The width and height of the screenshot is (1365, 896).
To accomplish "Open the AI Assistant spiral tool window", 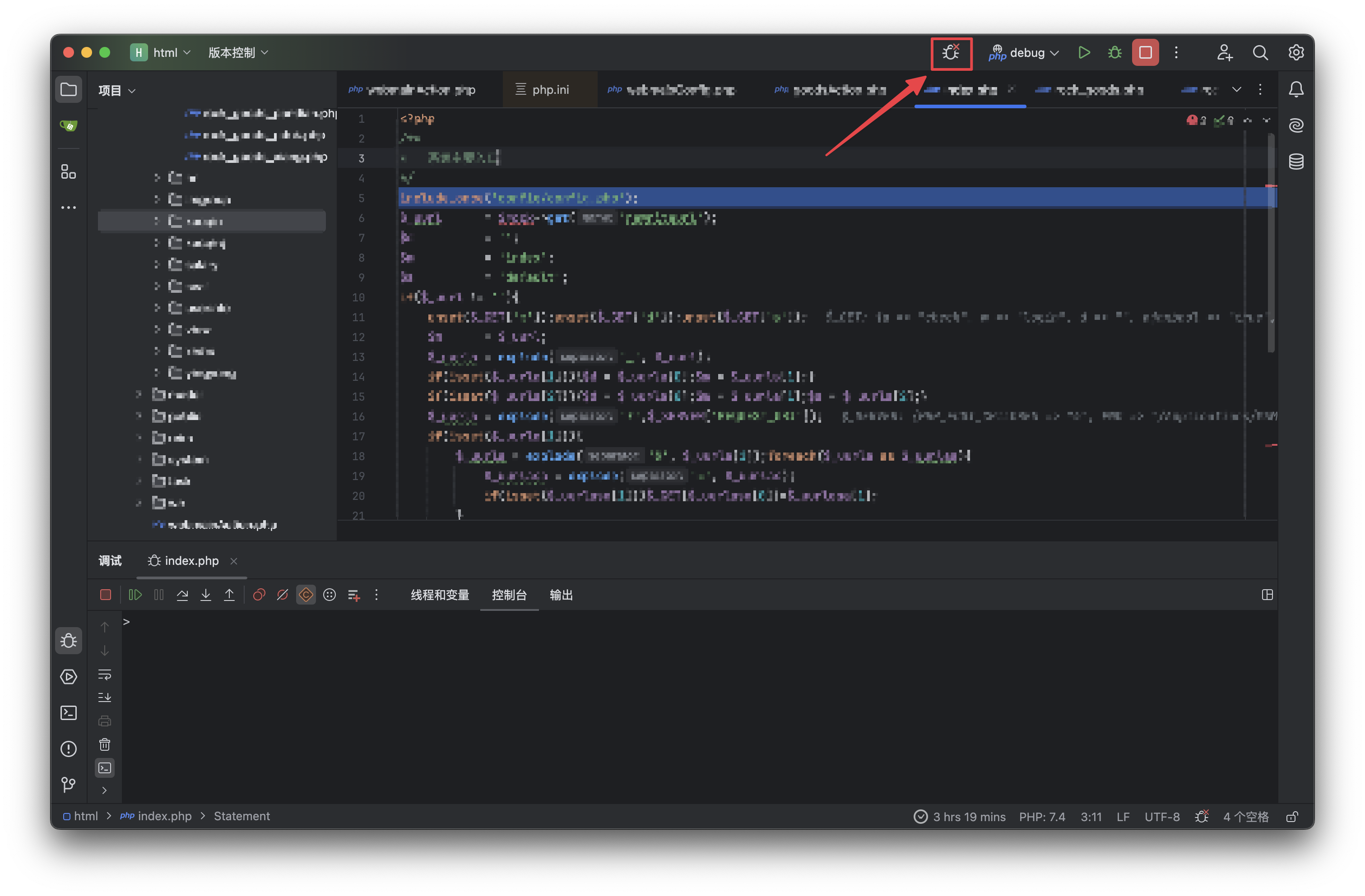I will click(1296, 125).
